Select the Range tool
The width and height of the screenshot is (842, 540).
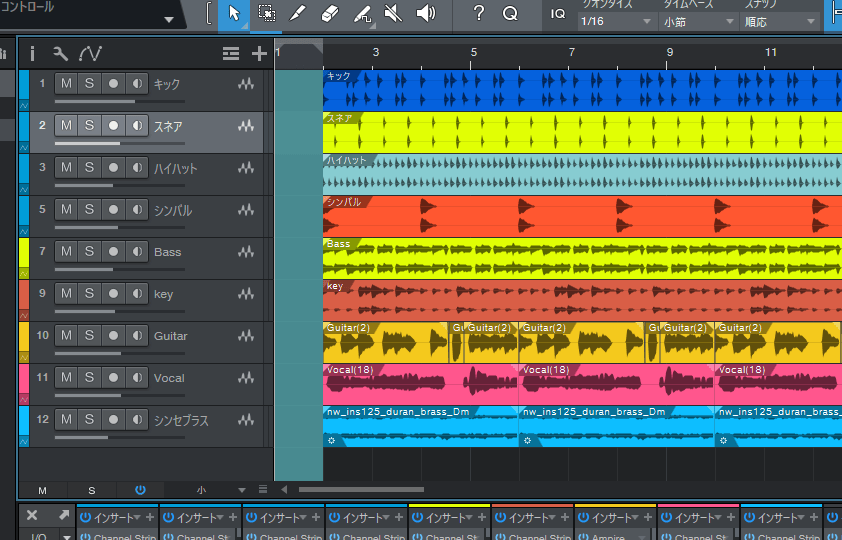click(266, 14)
